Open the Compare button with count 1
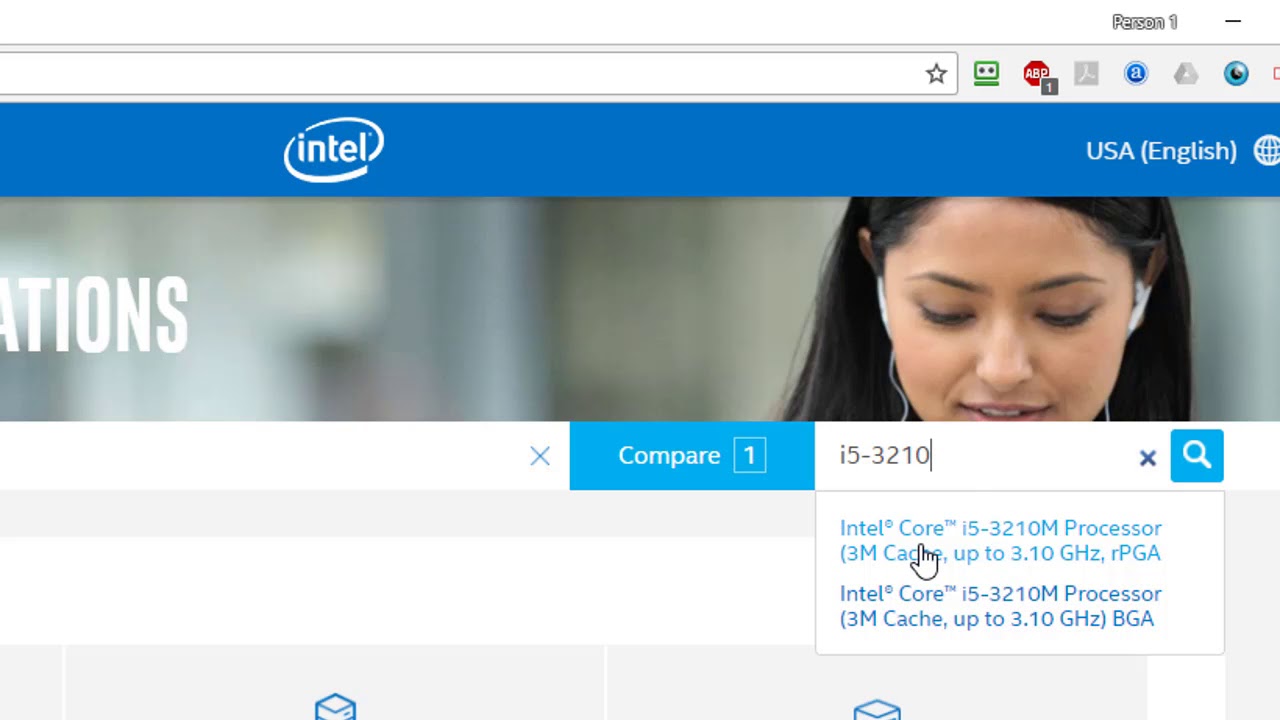The height and width of the screenshot is (720, 1280). [x=692, y=456]
